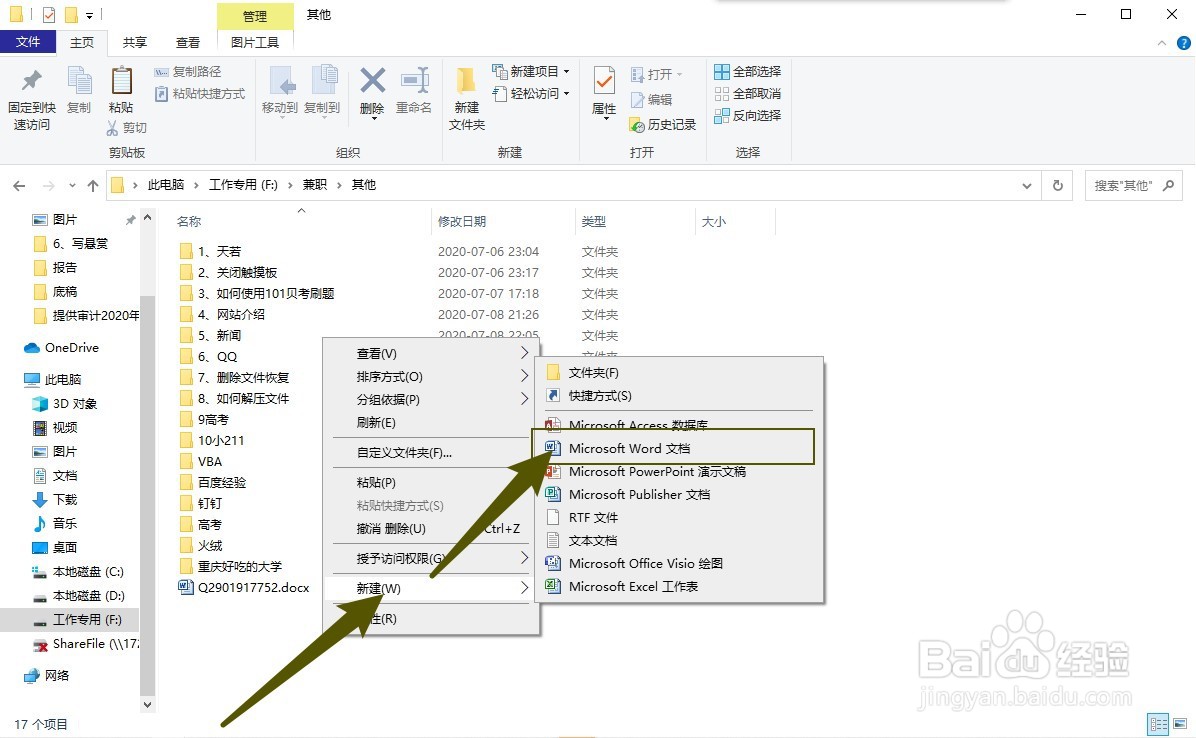Click Copy path (复制路径)
This screenshot has width=1196, height=738.
[188, 72]
